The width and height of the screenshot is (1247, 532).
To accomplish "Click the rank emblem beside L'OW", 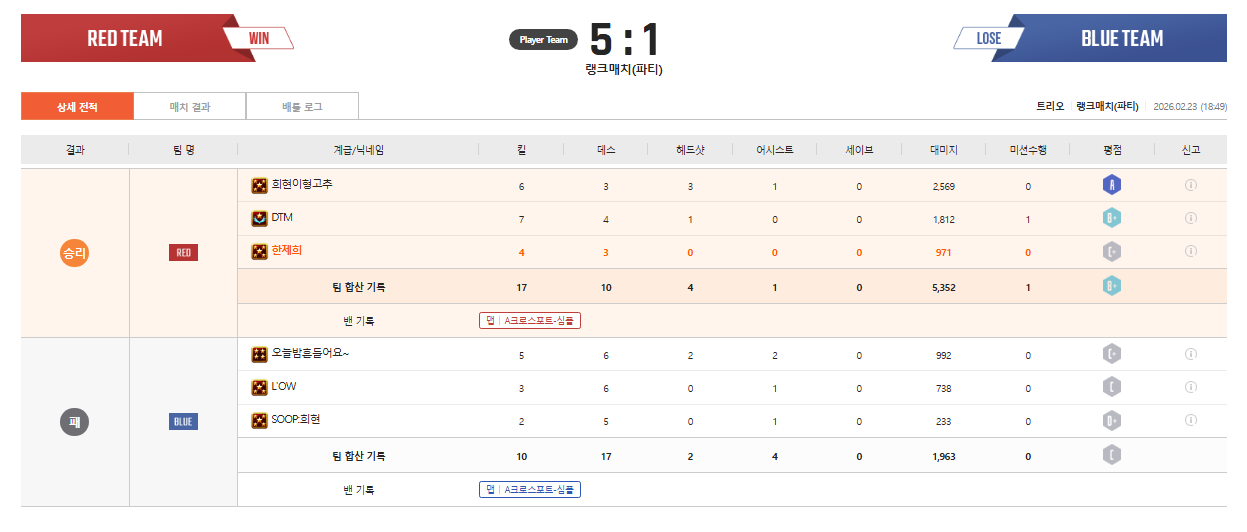I will tap(259, 387).
